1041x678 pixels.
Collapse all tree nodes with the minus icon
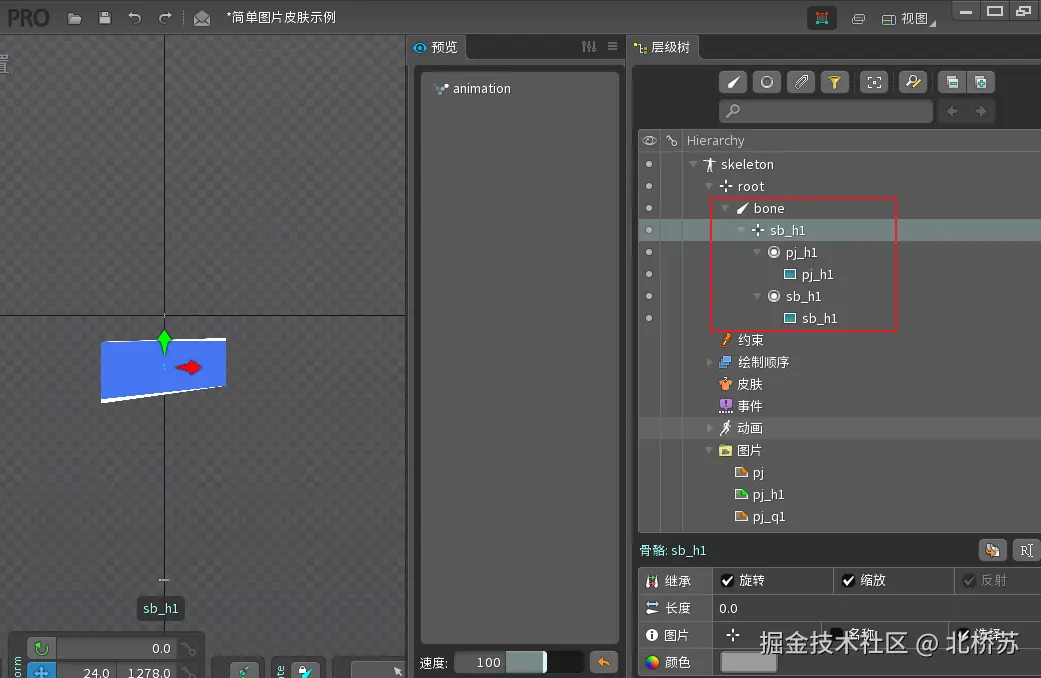(x=952, y=82)
